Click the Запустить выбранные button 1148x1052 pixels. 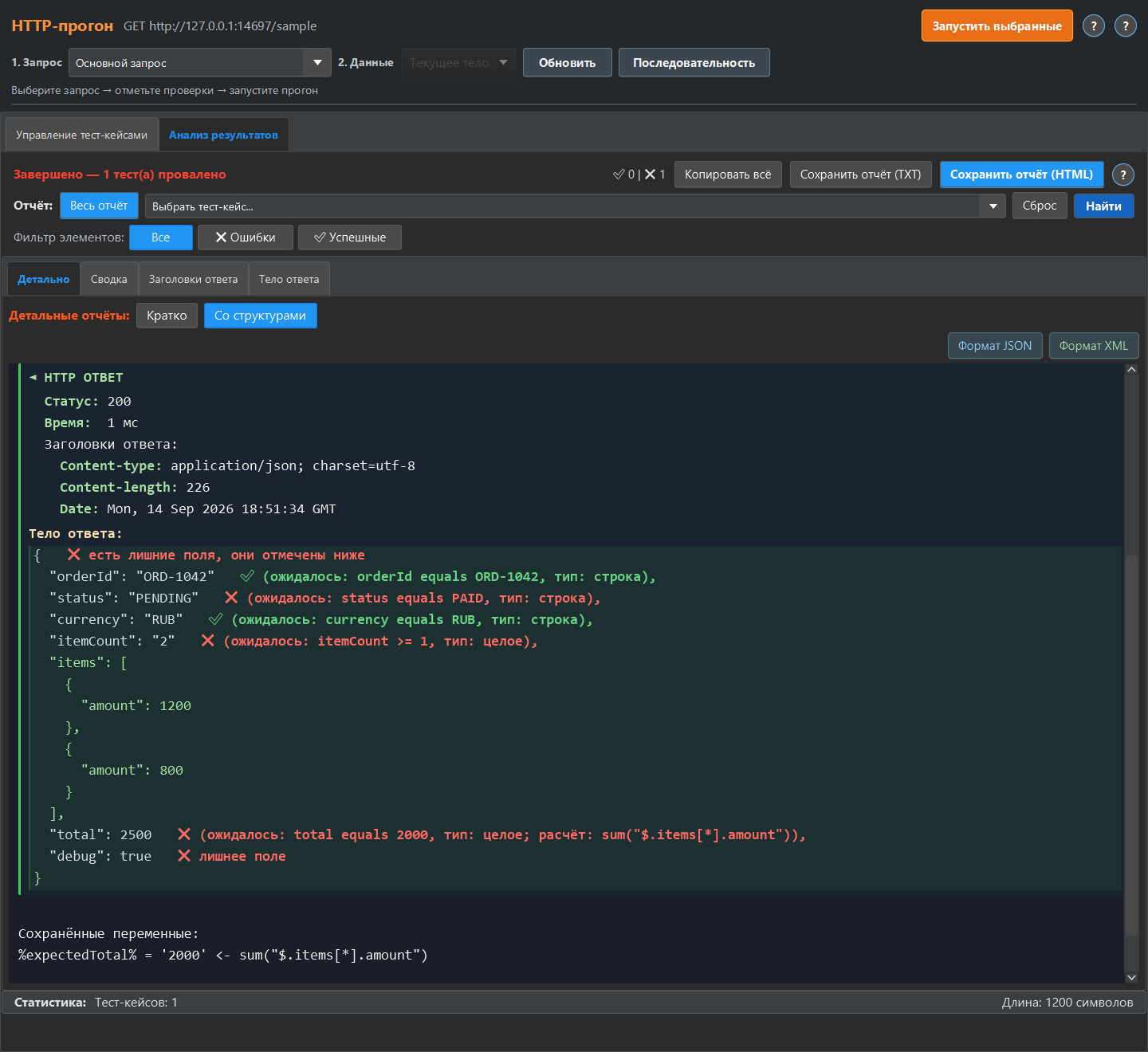coord(997,26)
